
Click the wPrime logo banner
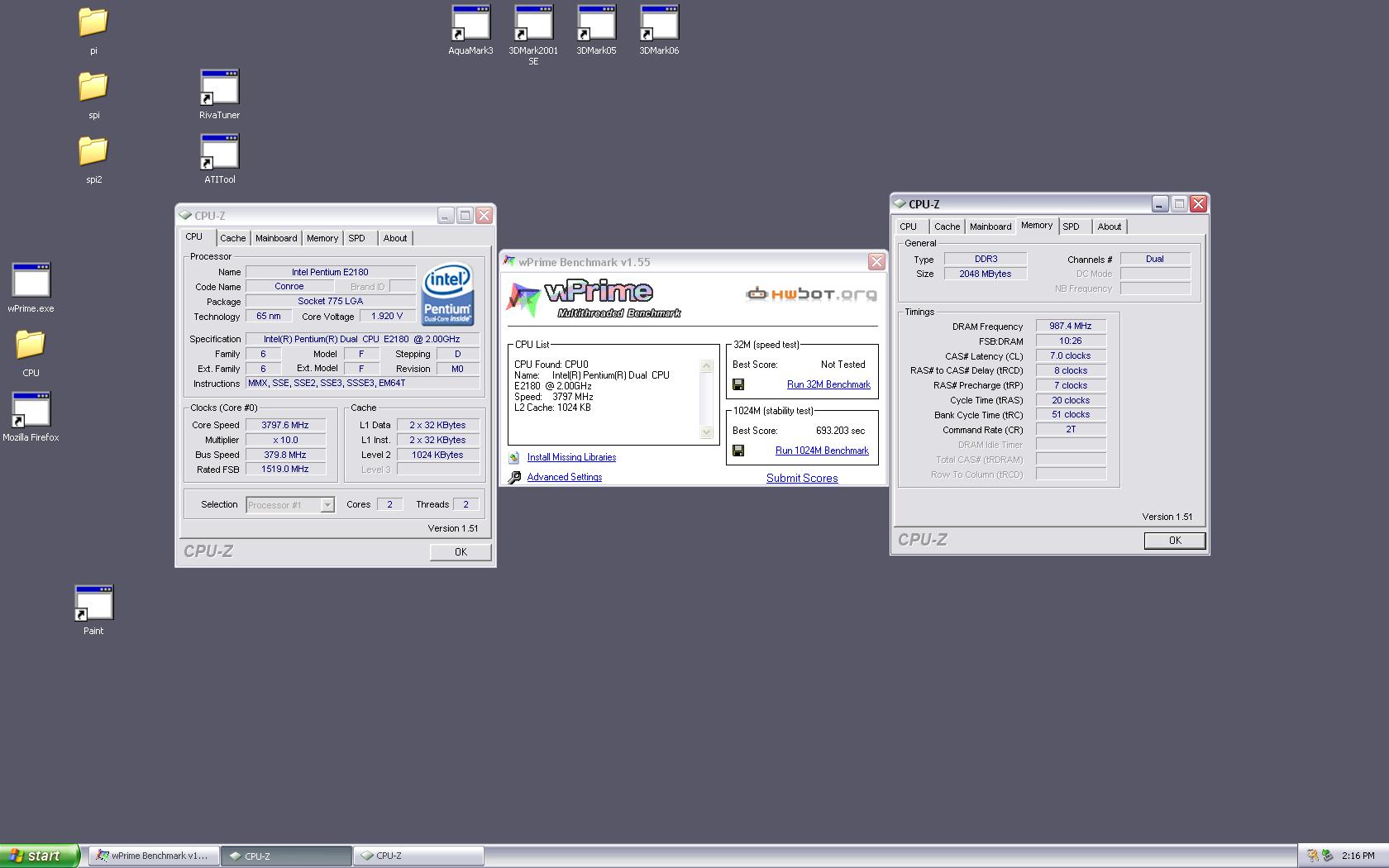point(594,299)
